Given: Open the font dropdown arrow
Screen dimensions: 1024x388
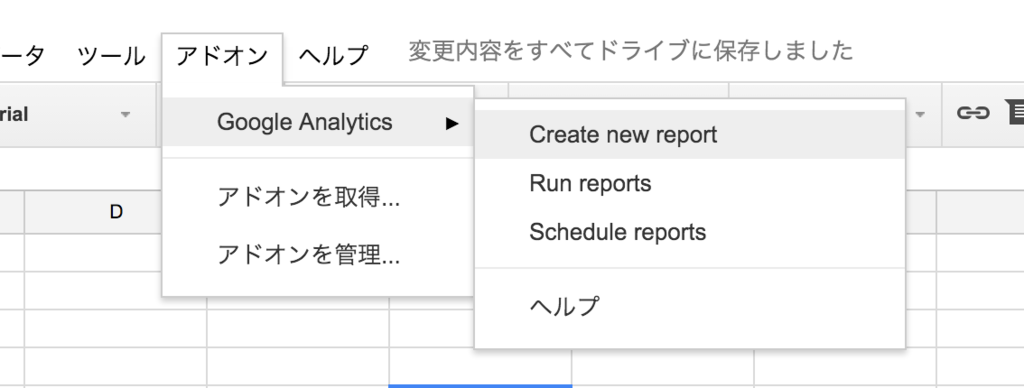Looking at the screenshot, I should click(x=125, y=115).
